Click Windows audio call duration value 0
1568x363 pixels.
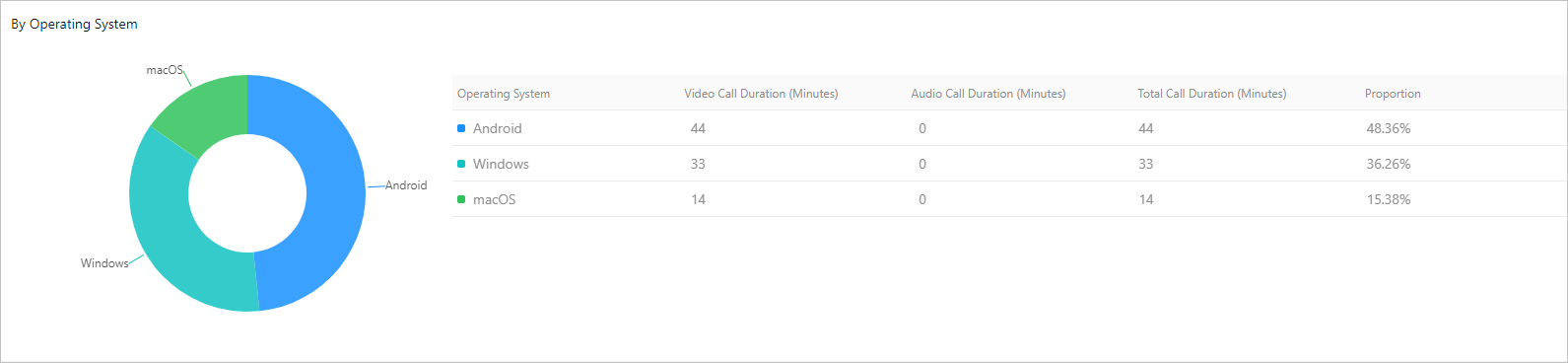922,164
